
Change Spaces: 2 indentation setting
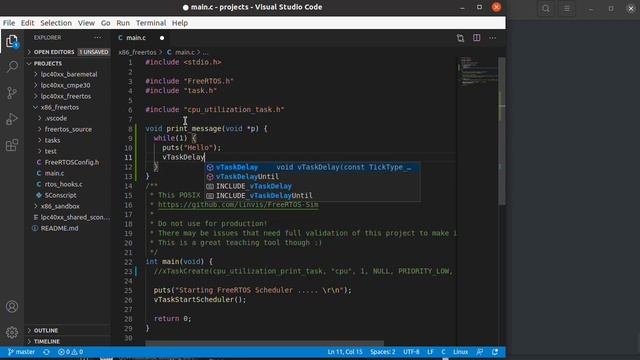(382, 352)
